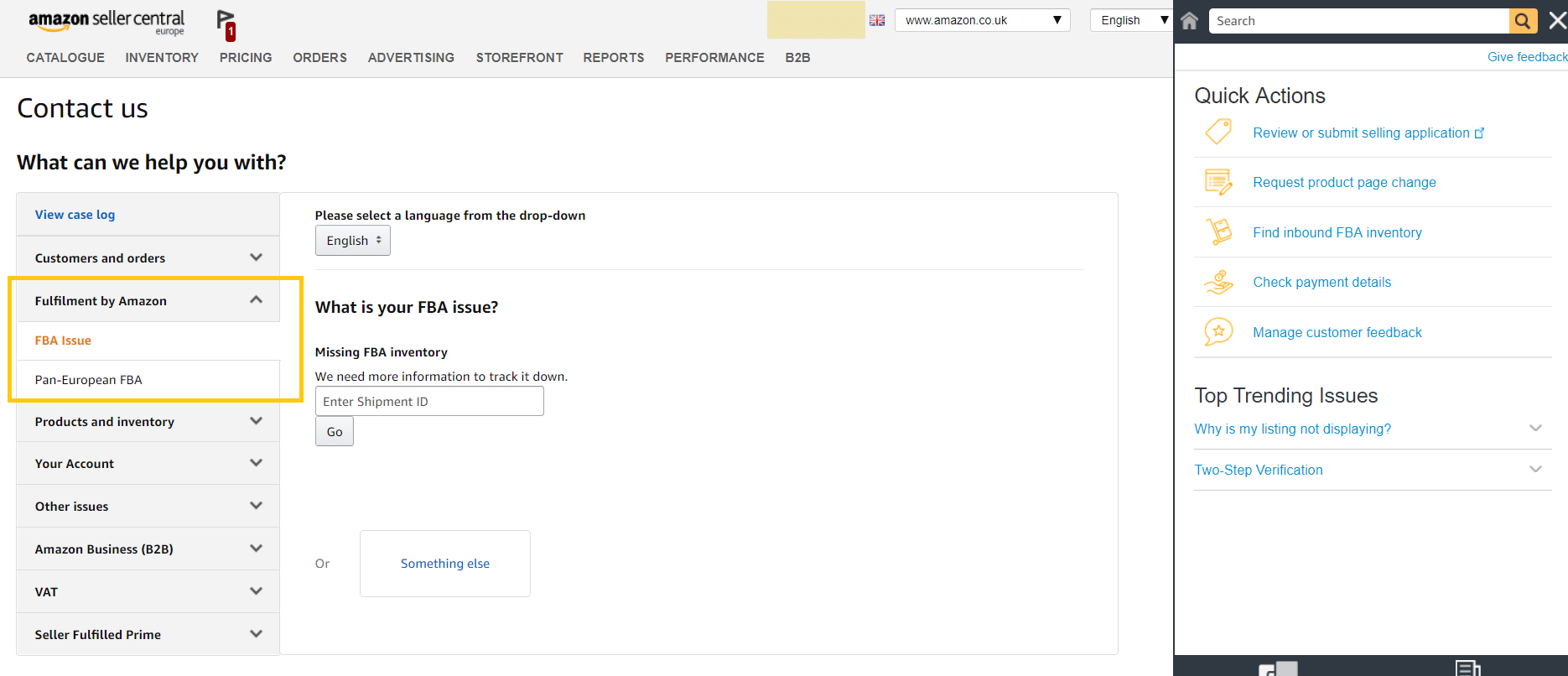
Task: Expand Your Account section
Action: pyautogui.click(x=148, y=463)
